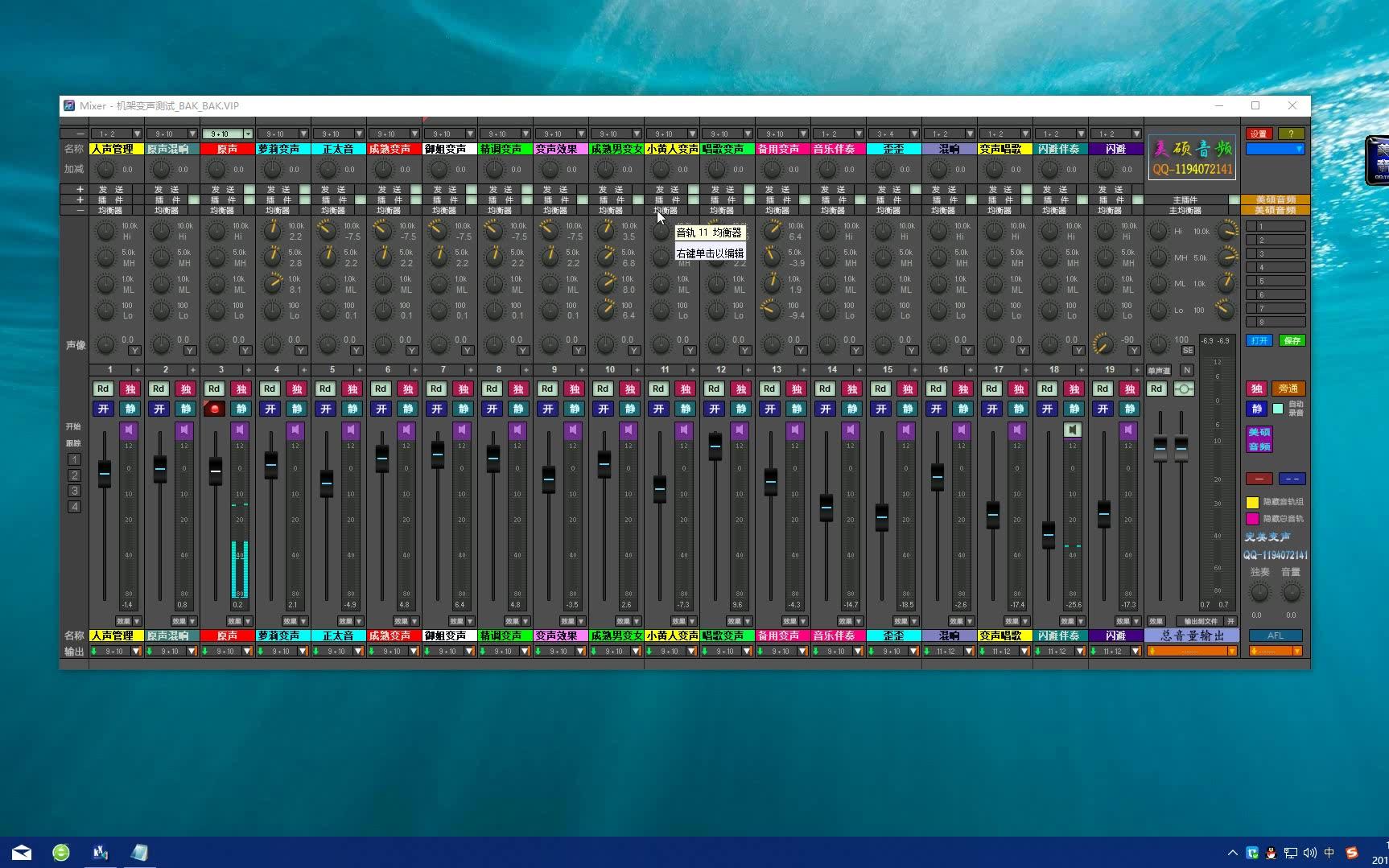
Task: Click preset slot 3 in right panel
Action: point(1276,254)
